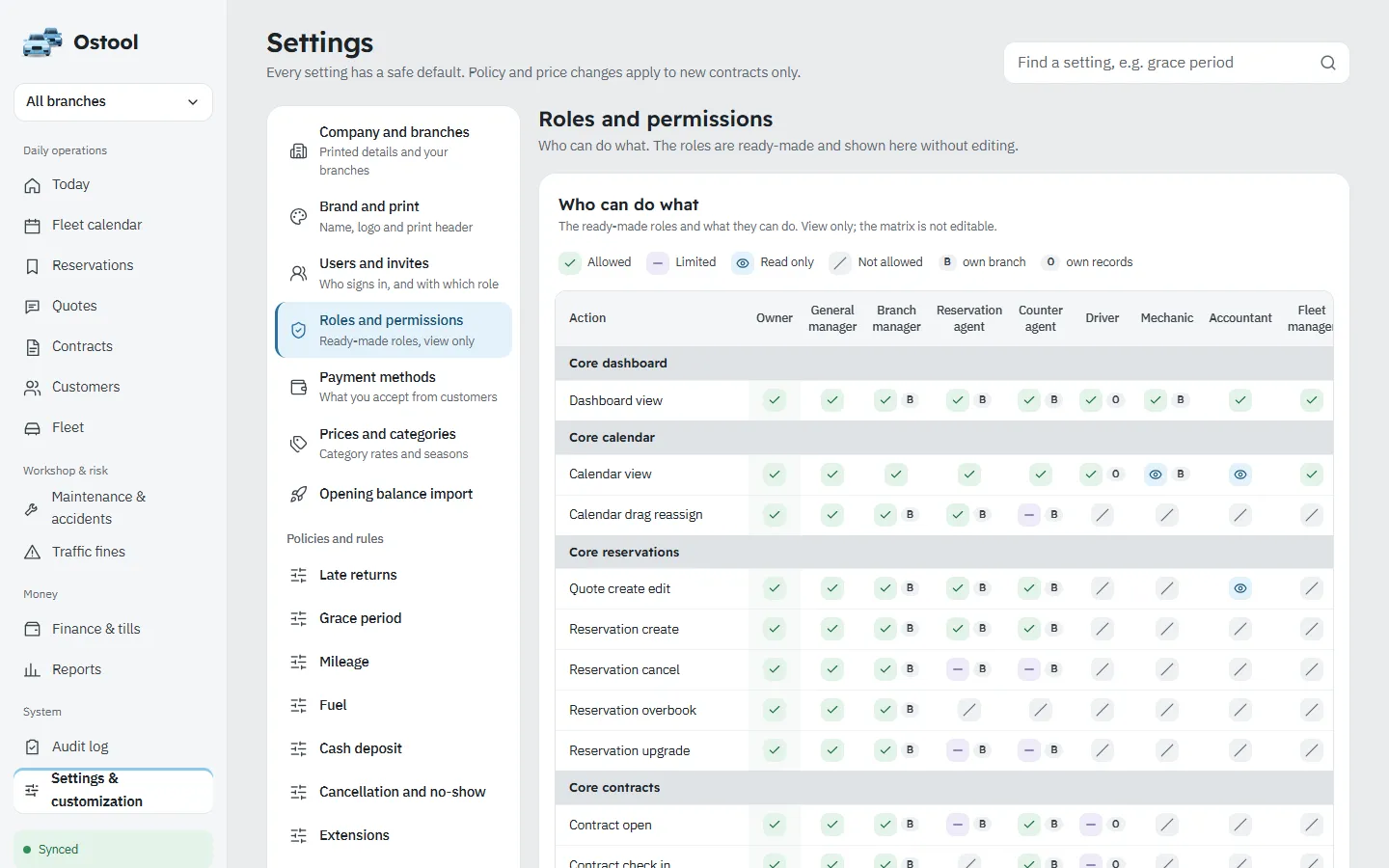This screenshot has height=868, width=1389.
Task: Click the search magnifier icon
Action: click(1328, 63)
